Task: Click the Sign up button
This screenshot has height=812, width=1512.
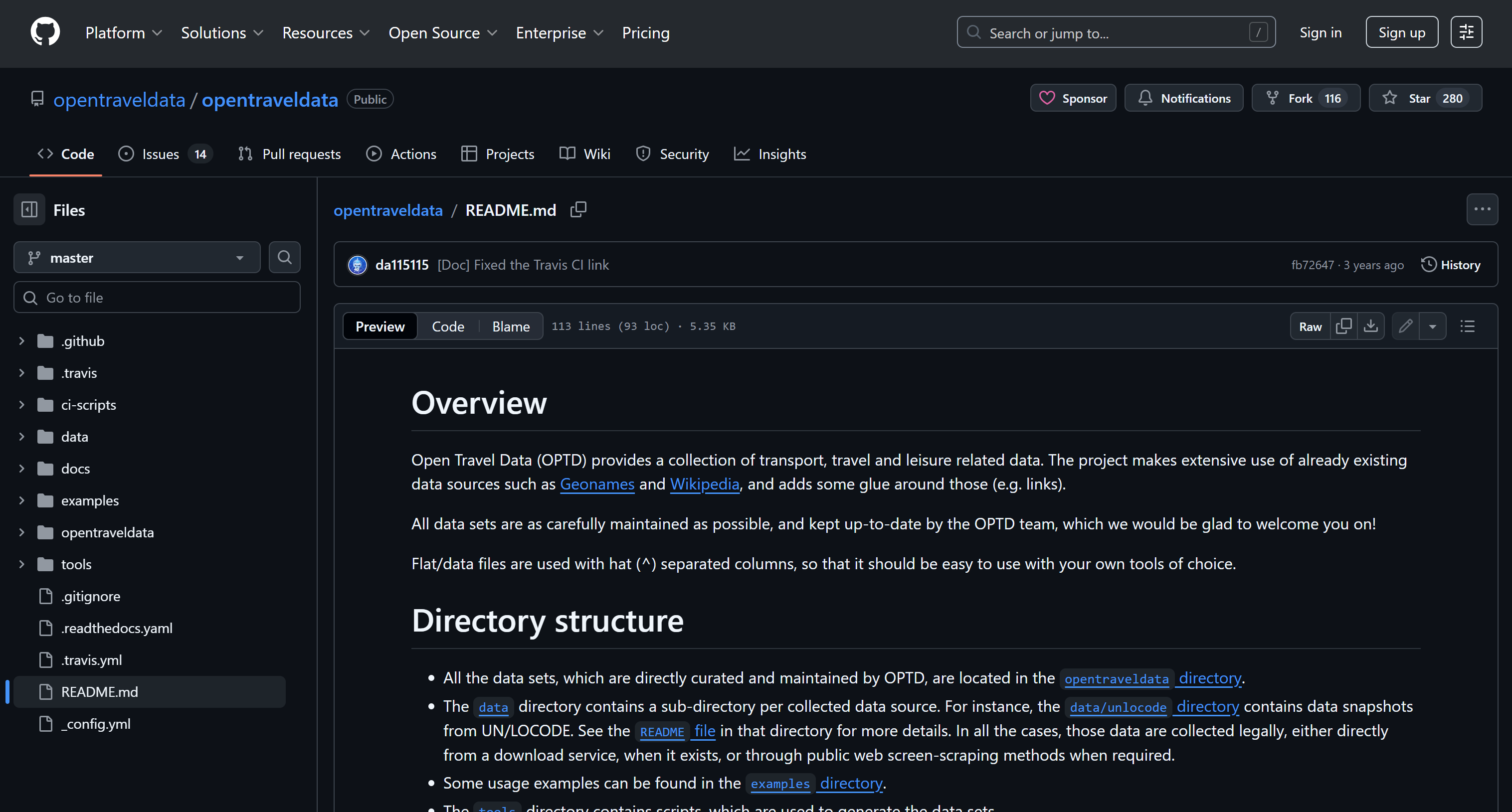Action: pos(1401,32)
